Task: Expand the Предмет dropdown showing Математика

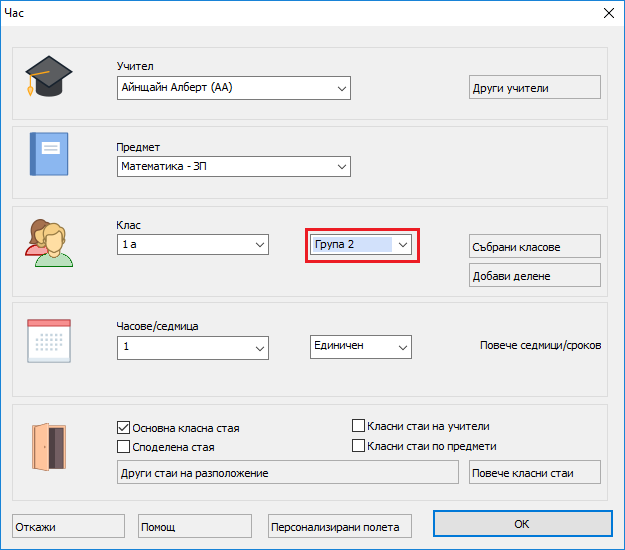Action: tap(233, 166)
